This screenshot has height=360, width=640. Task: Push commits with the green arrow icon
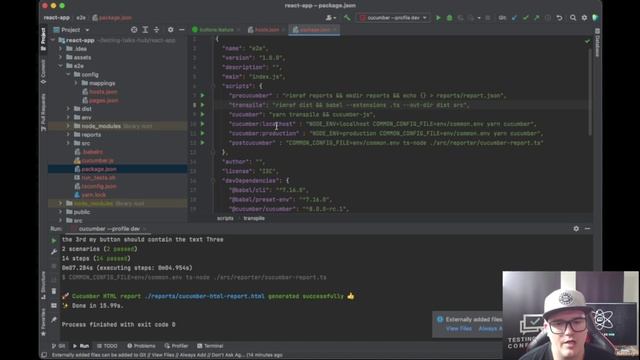tap(537, 18)
